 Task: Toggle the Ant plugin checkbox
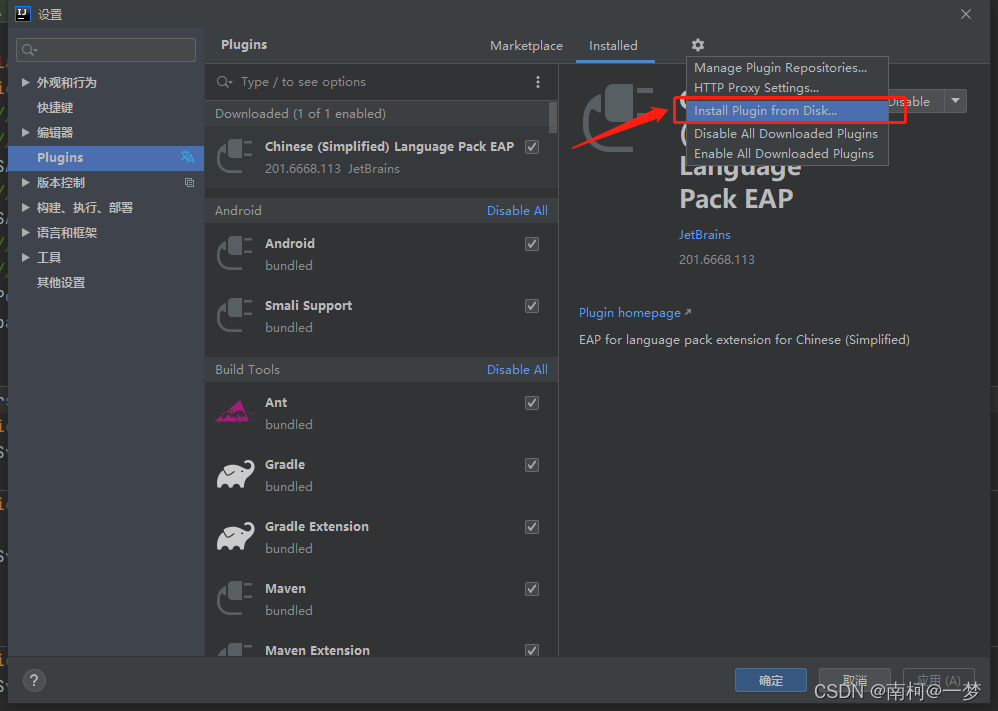[x=532, y=403]
